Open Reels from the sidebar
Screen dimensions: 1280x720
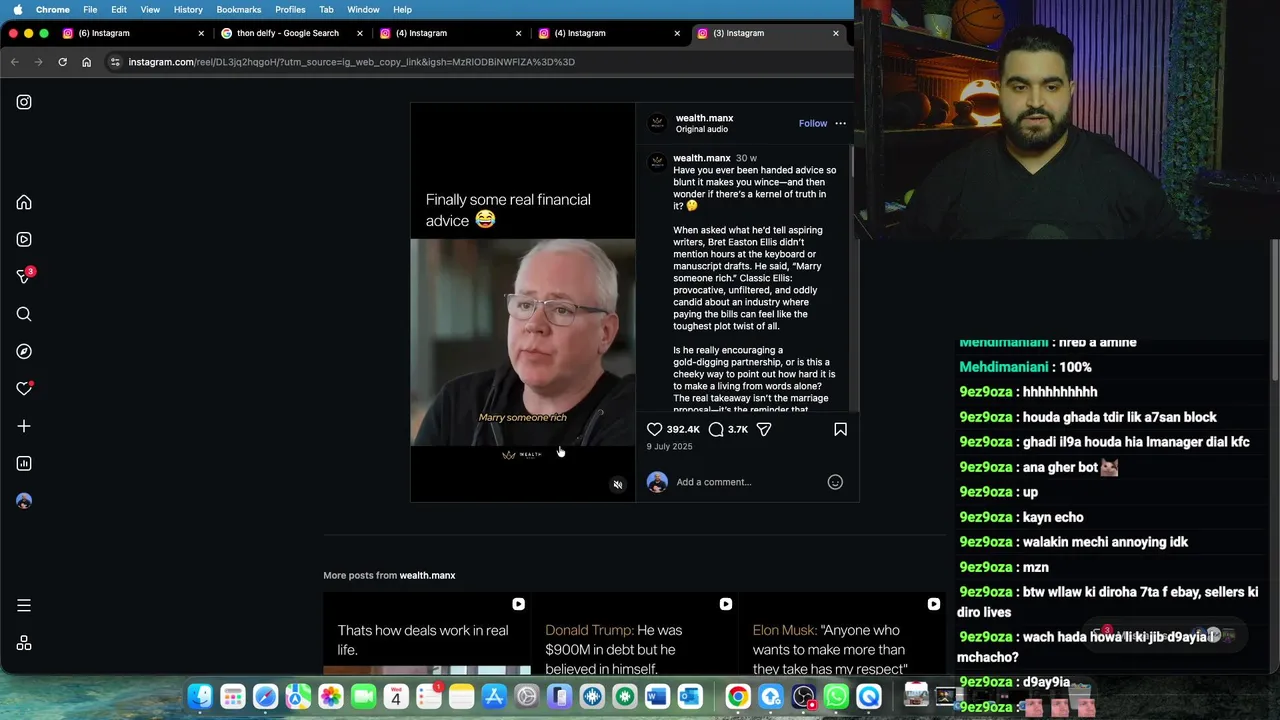click(24, 239)
